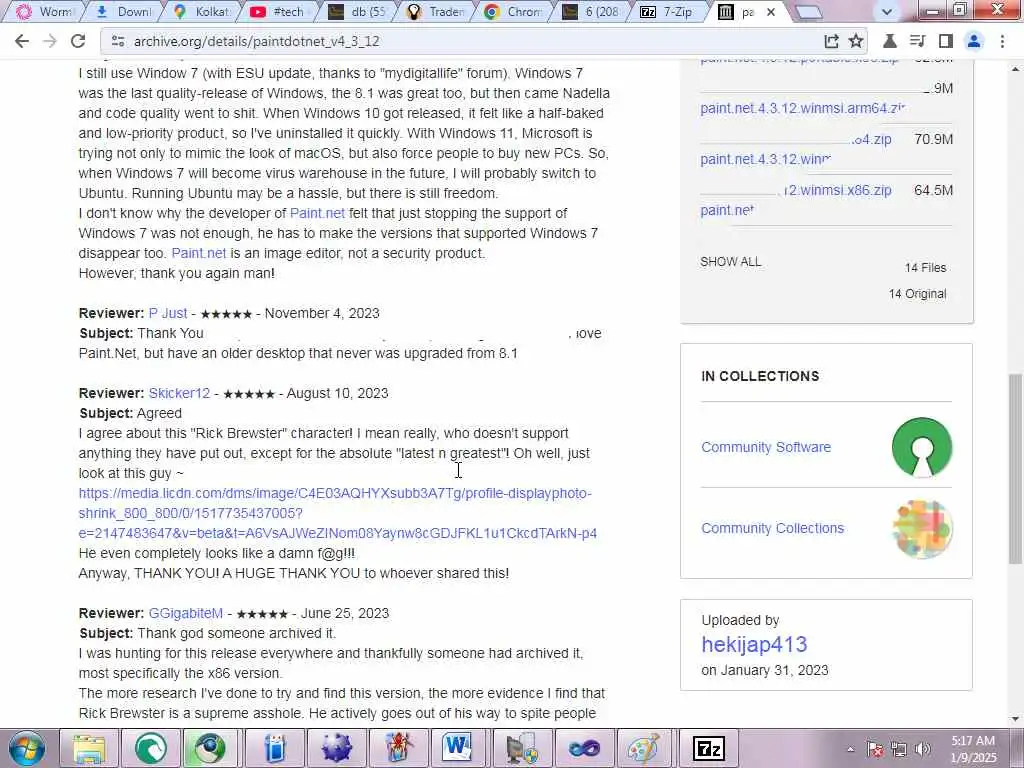Image resolution: width=1024 pixels, height=768 pixels.
Task: Show hidden tray icons arrow
Action: (x=850, y=750)
